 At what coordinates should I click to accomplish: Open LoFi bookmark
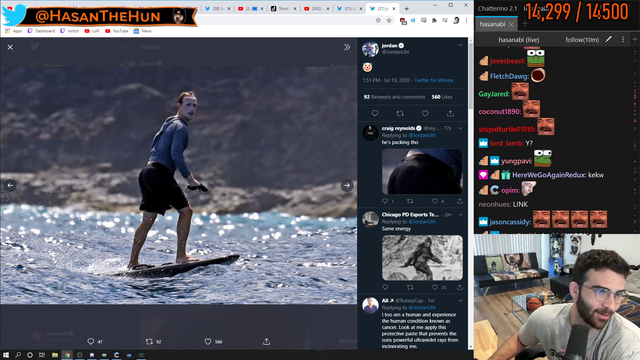(92, 31)
